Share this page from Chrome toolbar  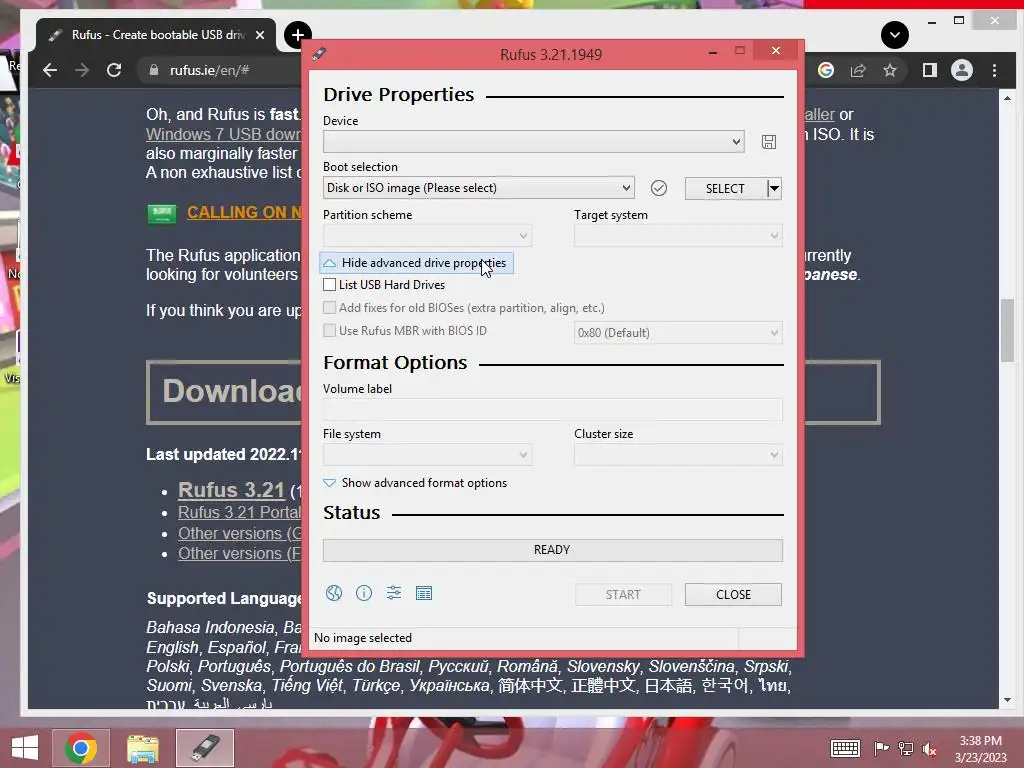pos(858,70)
